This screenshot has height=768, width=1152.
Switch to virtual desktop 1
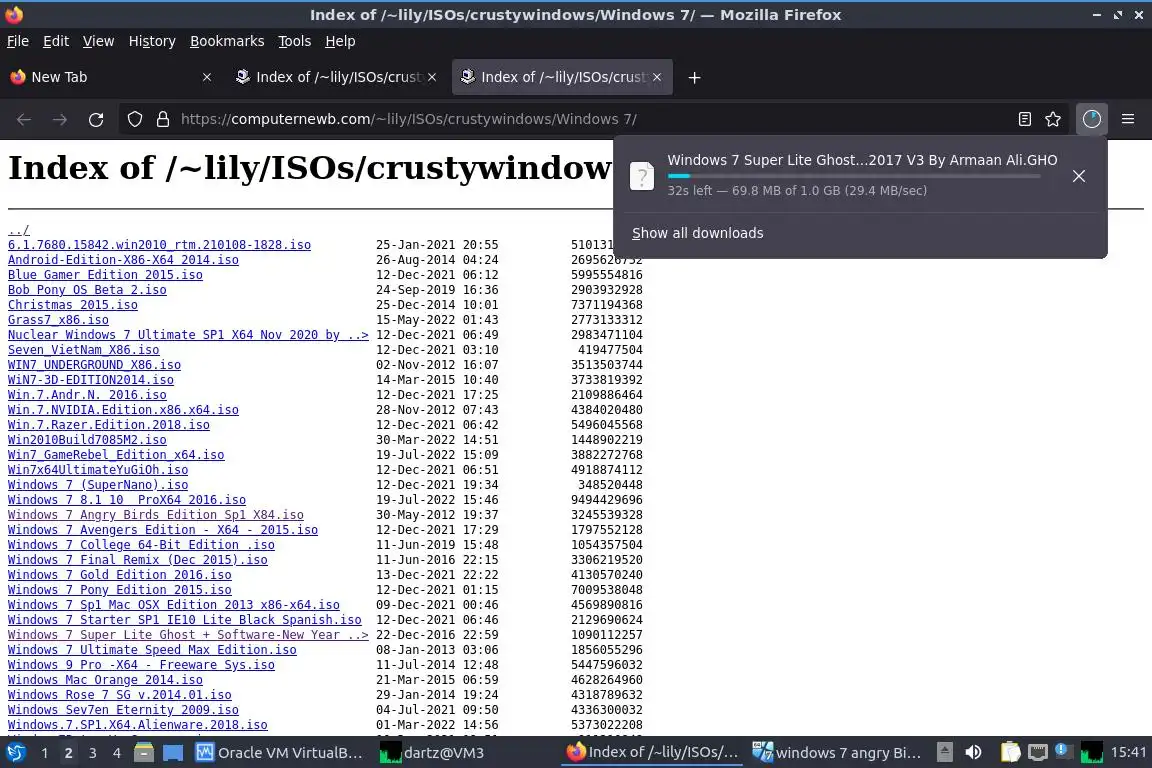[x=44, y=753]
